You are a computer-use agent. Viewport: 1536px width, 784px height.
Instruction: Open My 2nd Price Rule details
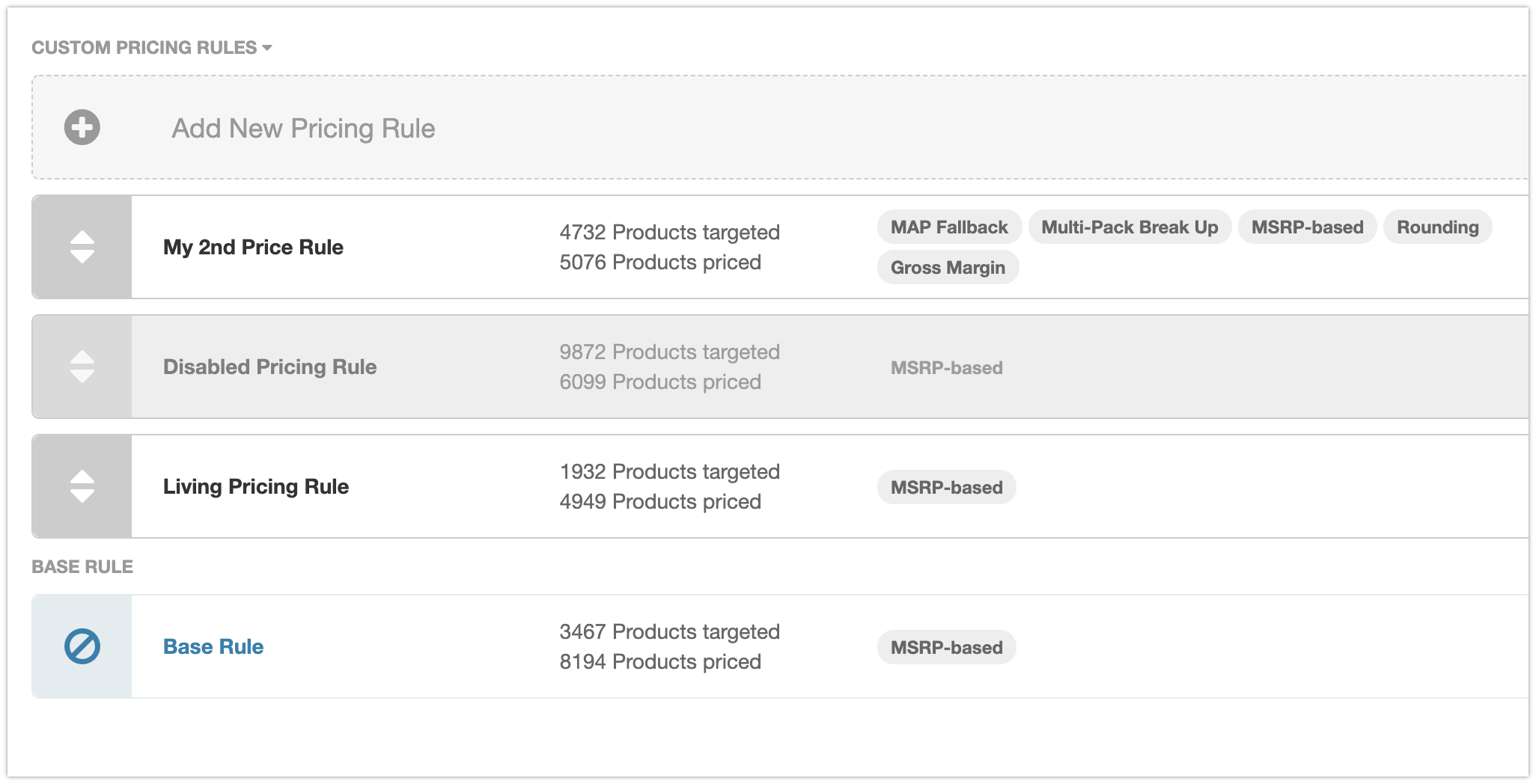(x=253, y=247)
